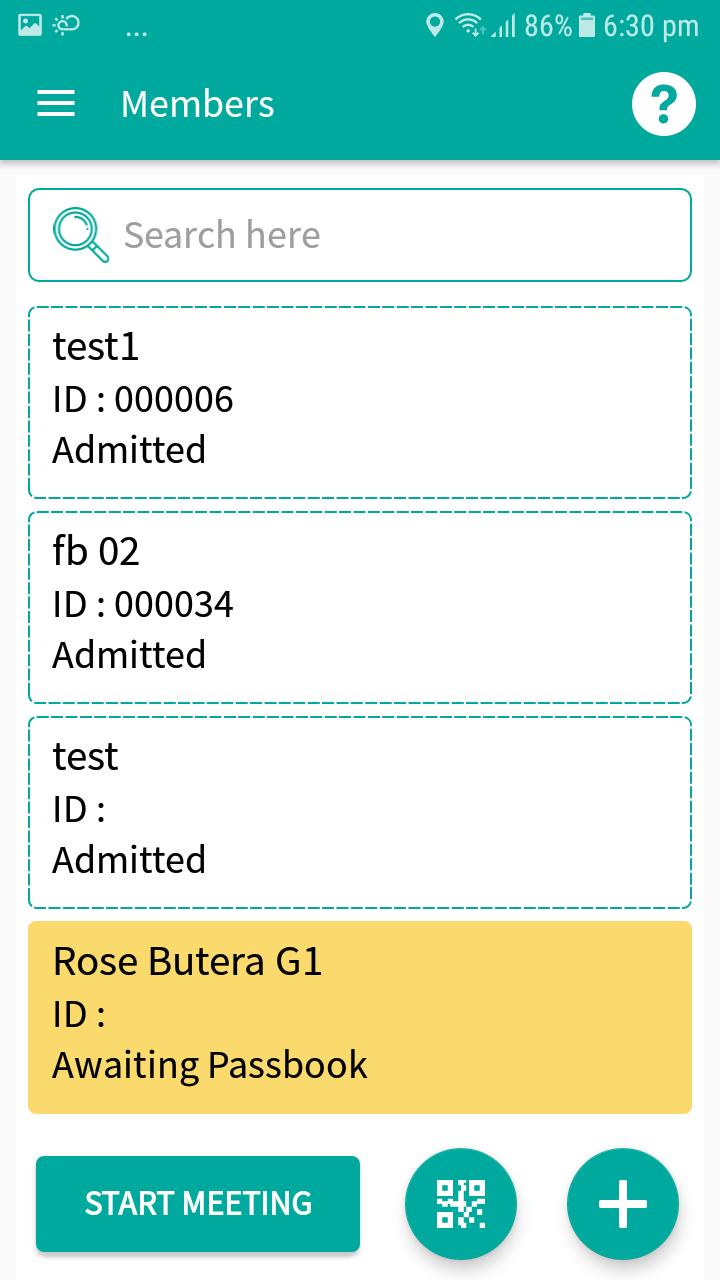Tap the weather notification icon
The image size is (720, 1280).
(67, 25)
